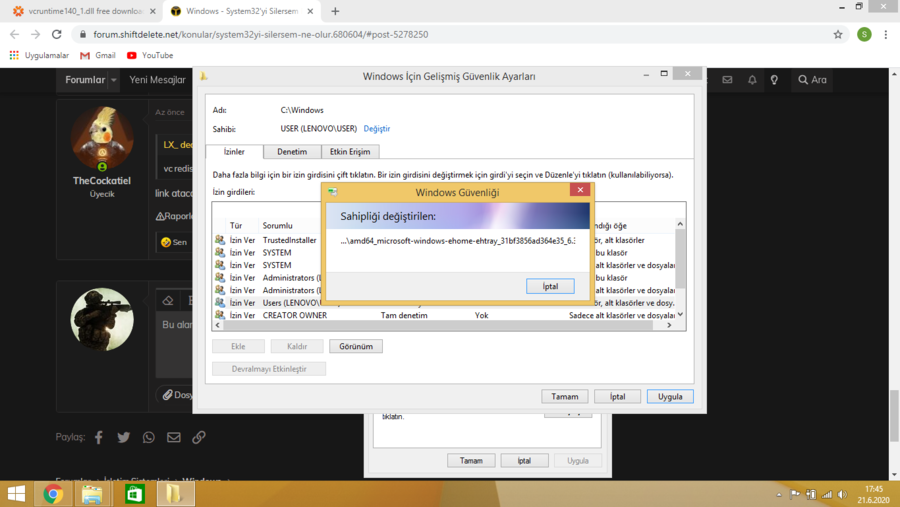The width and height of the screenshot is (900, 507).
Task: Open the Chrome three-dot menu
Action: pos(886,34)
